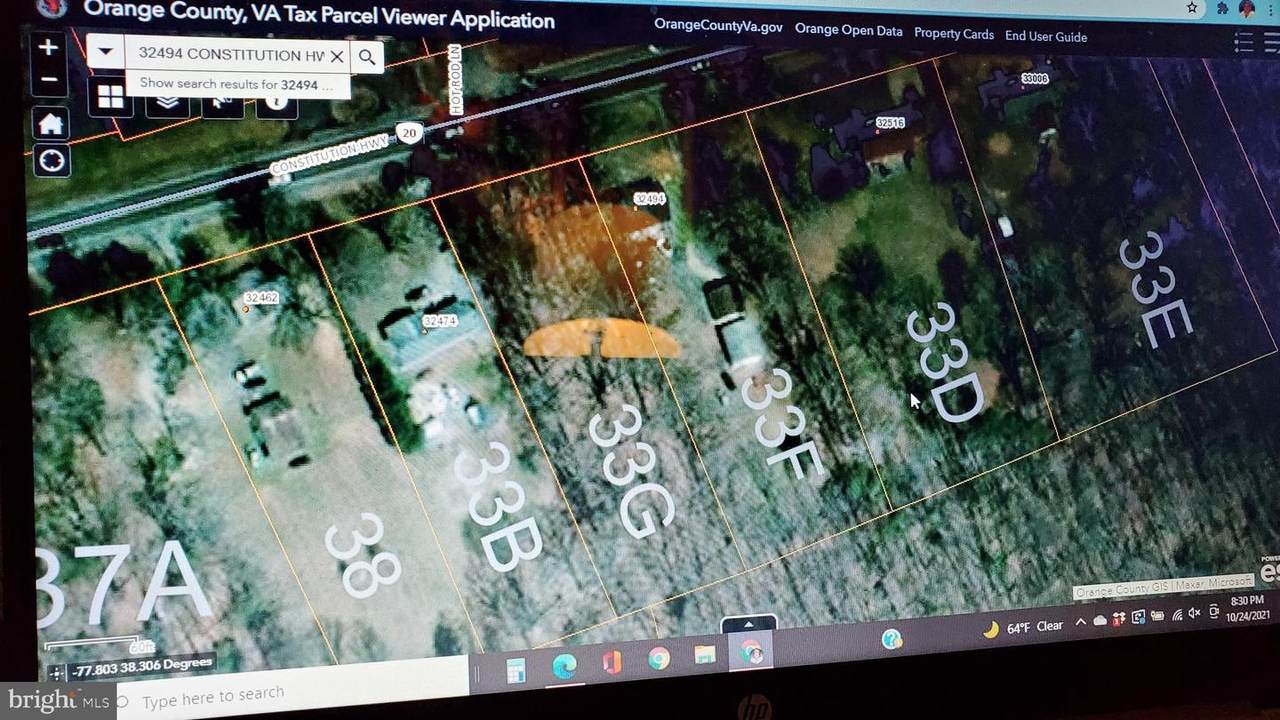
Task: Open File Explorer from the taskbar
Action: point(705,656)
